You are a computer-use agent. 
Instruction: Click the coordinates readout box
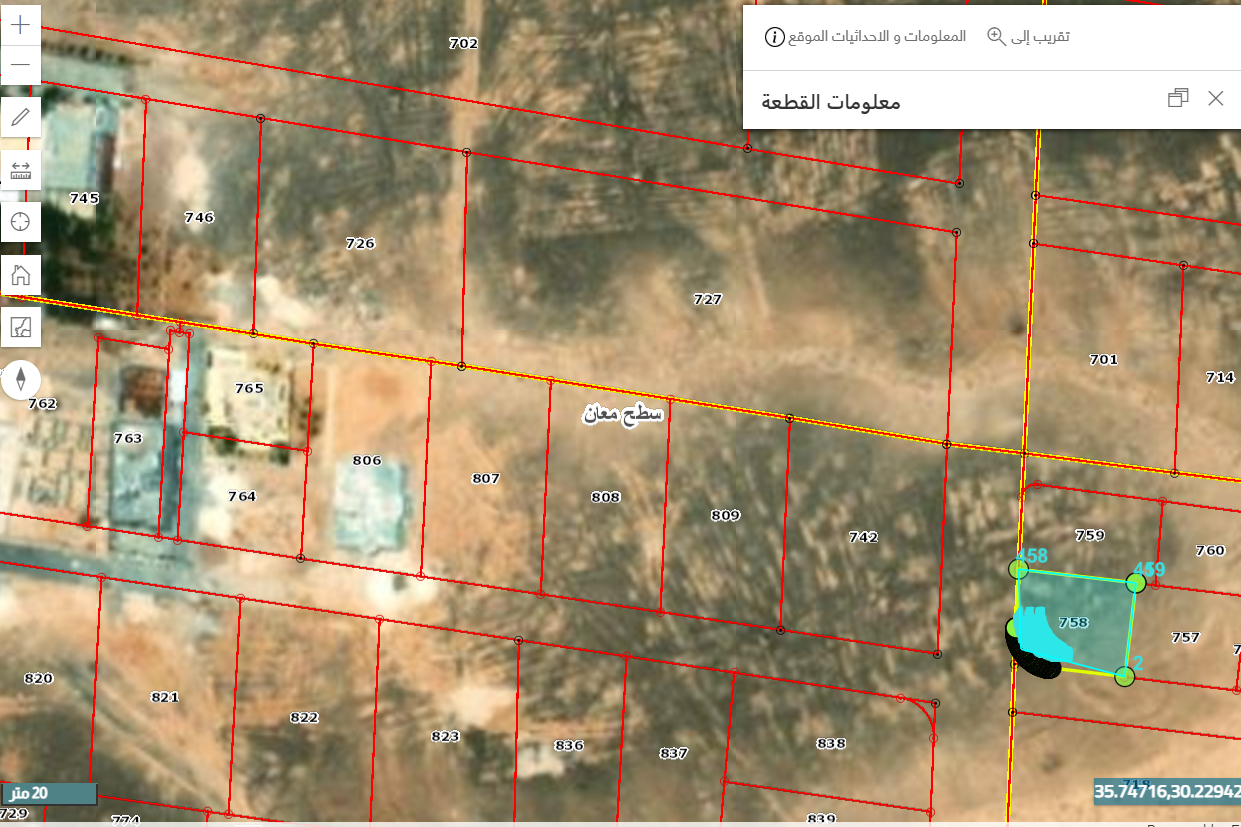point(1167,791)
